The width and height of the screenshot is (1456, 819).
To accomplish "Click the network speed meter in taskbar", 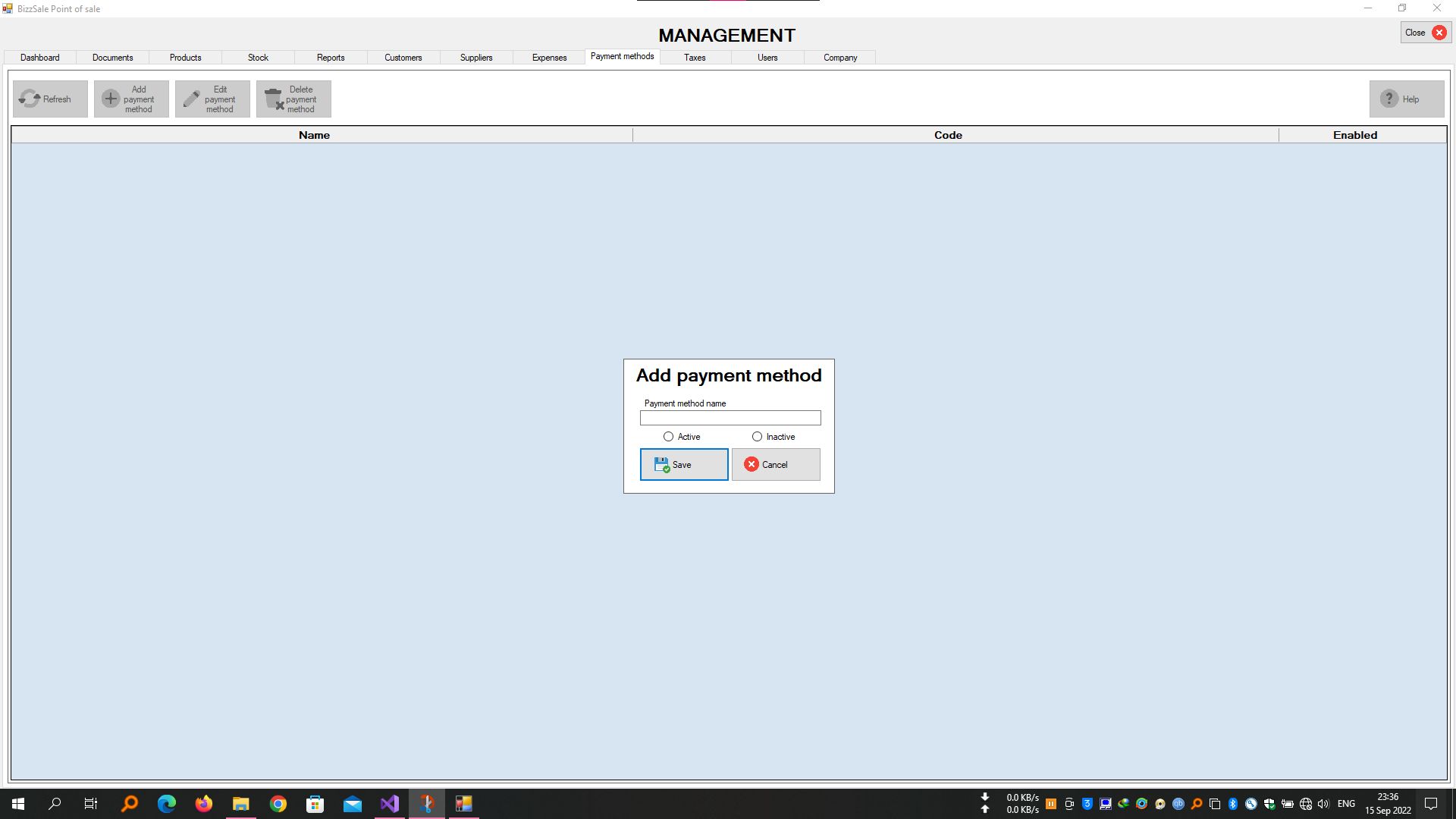I will (1011, 804).
